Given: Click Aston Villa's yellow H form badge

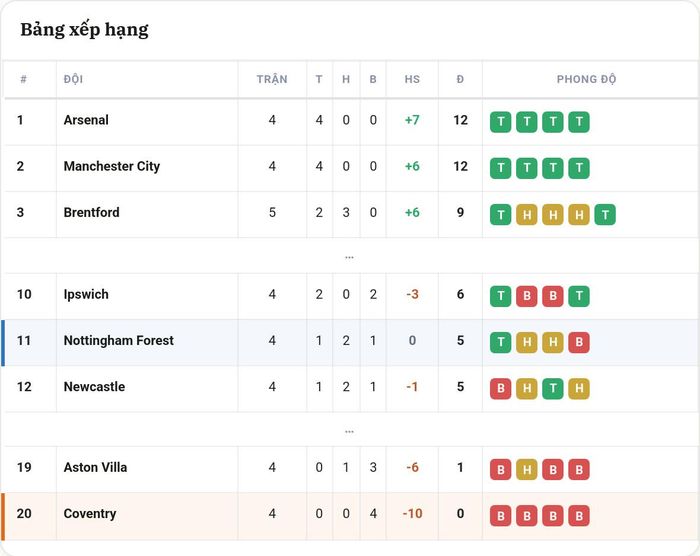Looking at the screenshot, I should pyautogui.click(x=527, y=469).
